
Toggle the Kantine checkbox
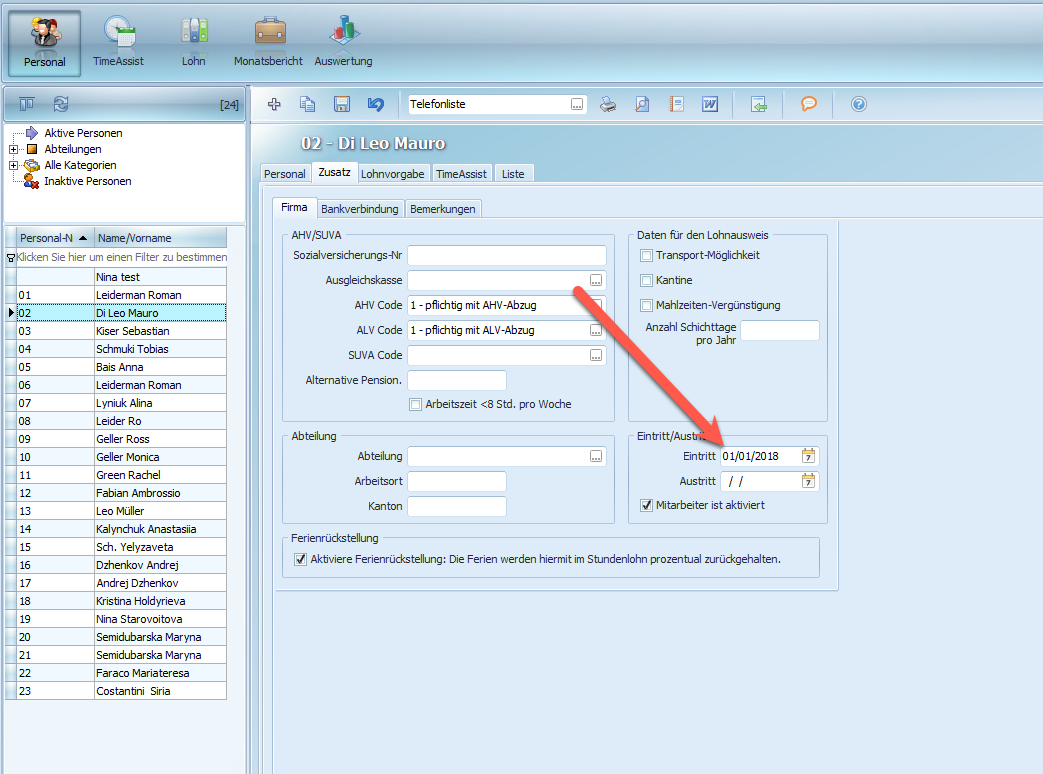tap(646, 281)
